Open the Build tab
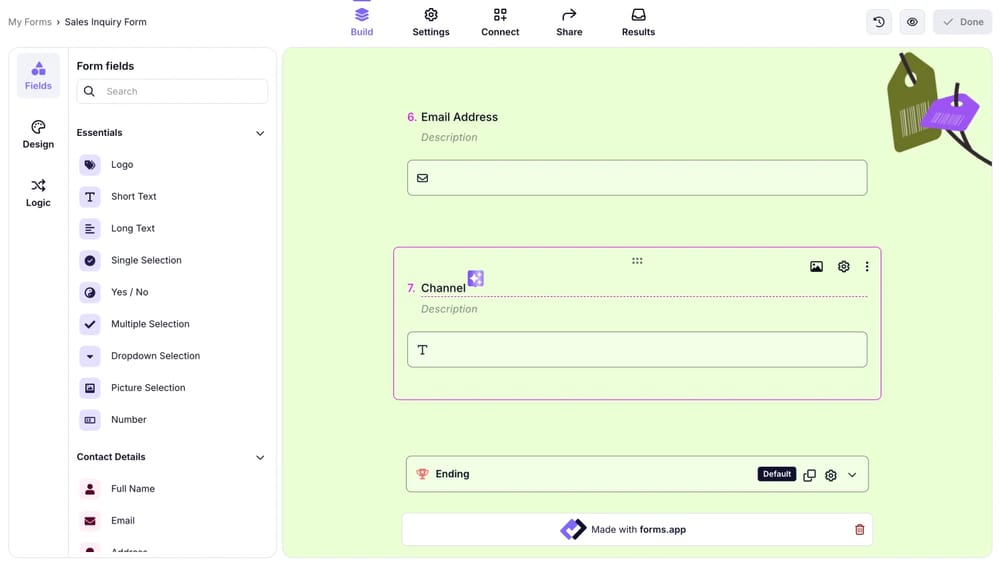This screenshot has height=566, width=1000. pyautogui.click(x=362, y=22)
